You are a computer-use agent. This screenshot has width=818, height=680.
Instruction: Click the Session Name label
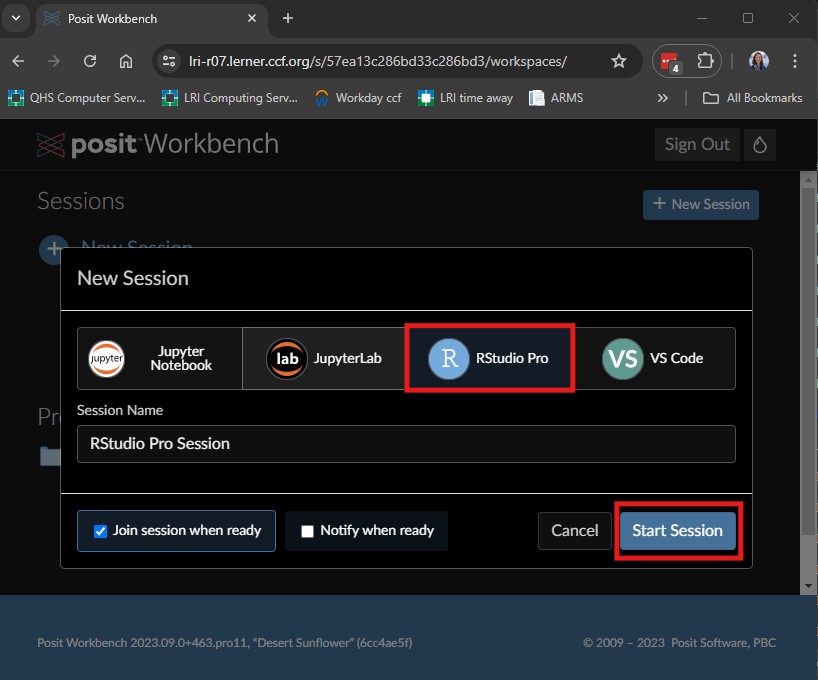click(120, 411)
